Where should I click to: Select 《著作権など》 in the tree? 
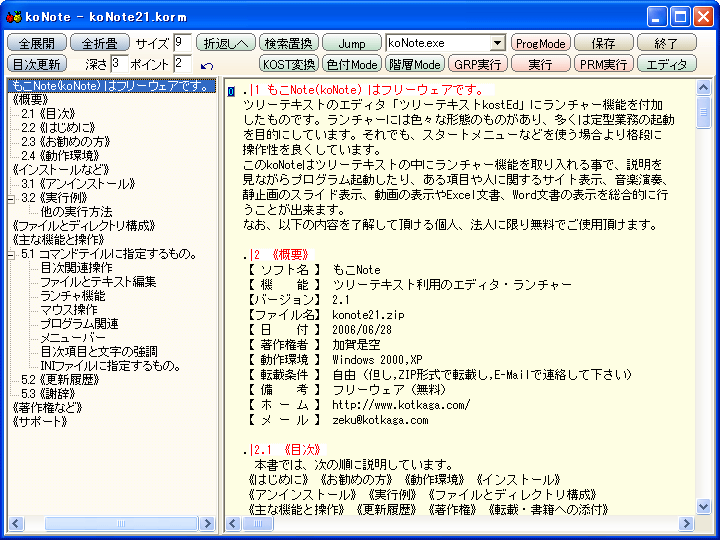(x=47, y=408)
